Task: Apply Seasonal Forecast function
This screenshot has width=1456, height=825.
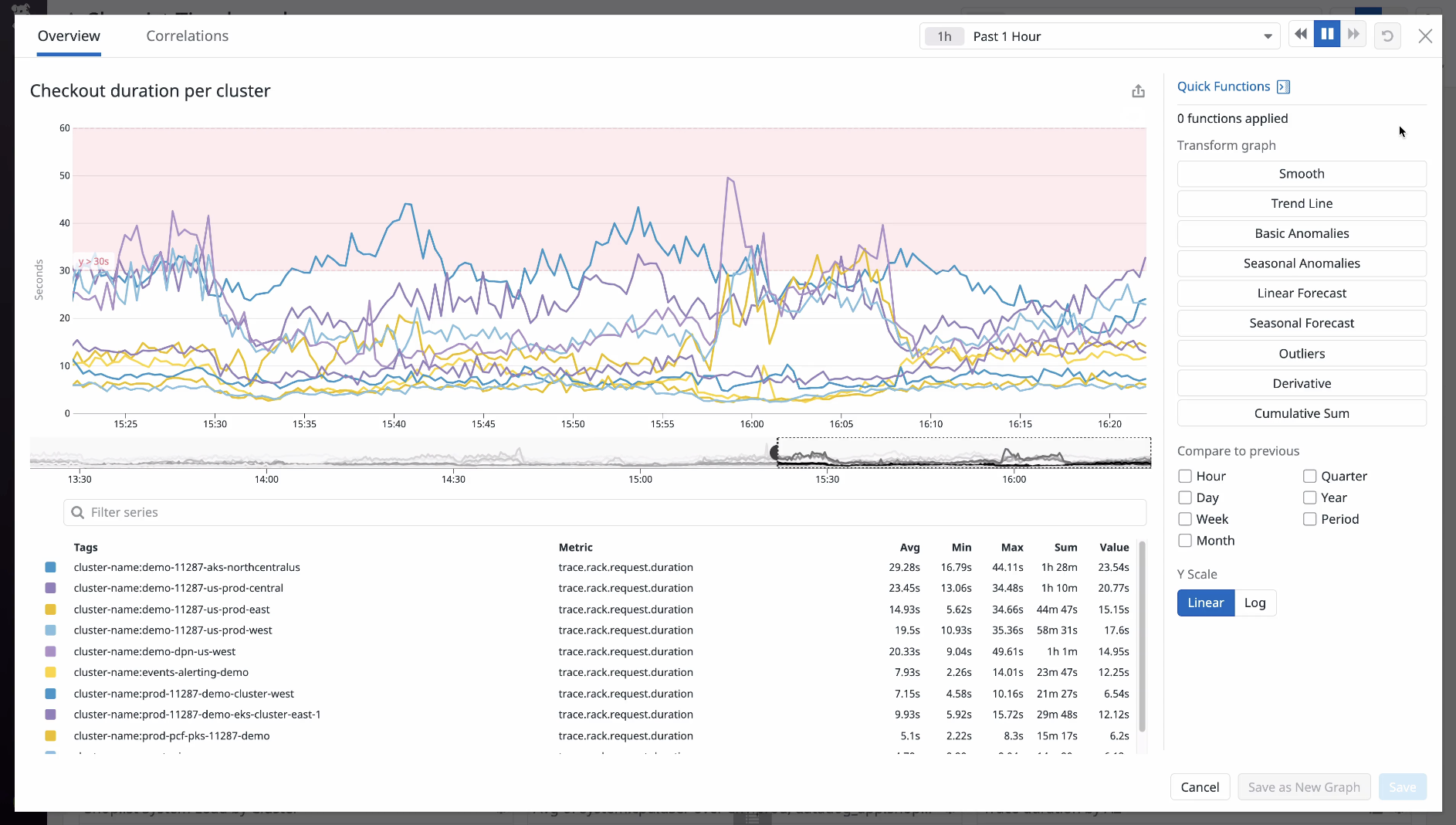Action: click(1302, 323)
